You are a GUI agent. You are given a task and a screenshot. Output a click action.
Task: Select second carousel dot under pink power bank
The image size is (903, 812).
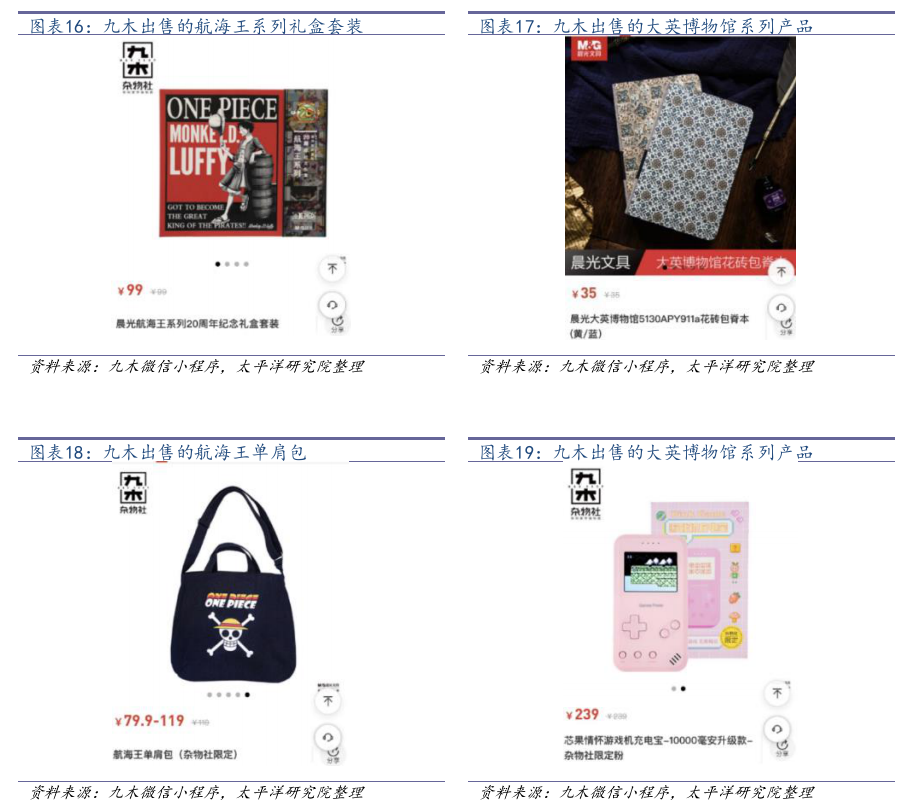pyautogui.click(x=683, y=689)
